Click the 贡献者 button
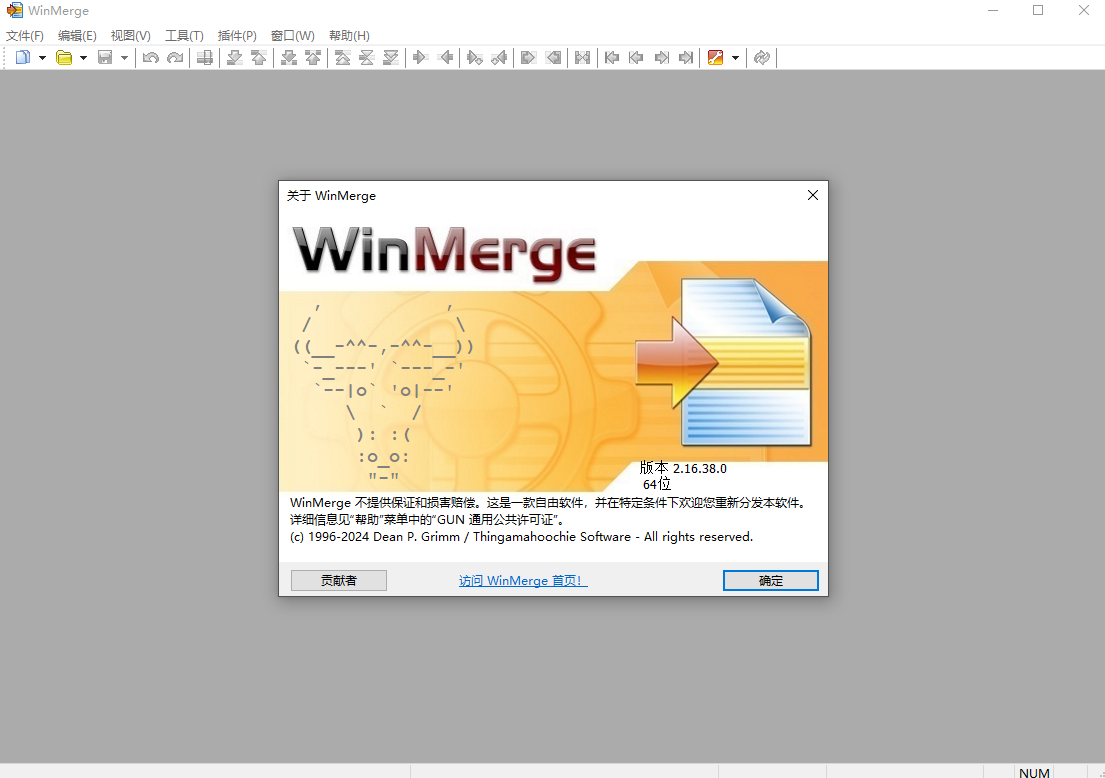Screen dimensions: 1105x778 (339, 581)
